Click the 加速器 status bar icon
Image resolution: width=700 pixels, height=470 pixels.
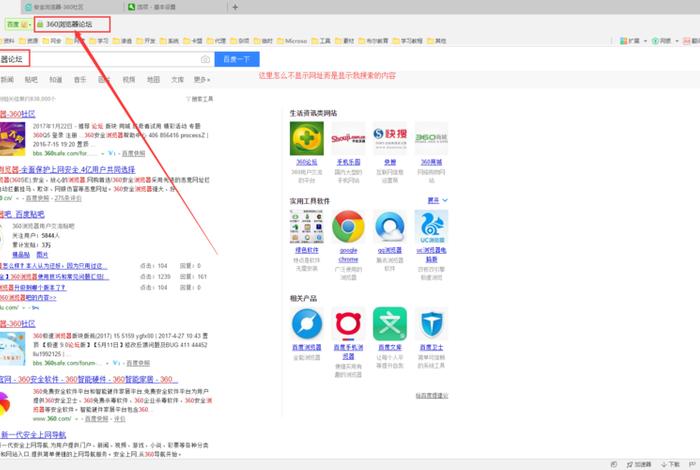(639, 464)
